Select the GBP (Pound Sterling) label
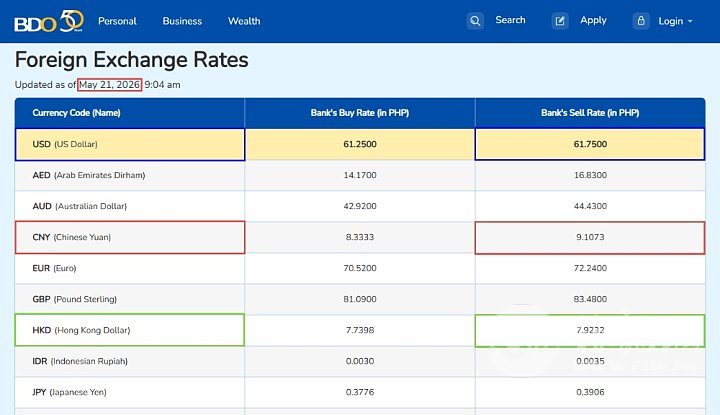 click(x=74, y=299)
